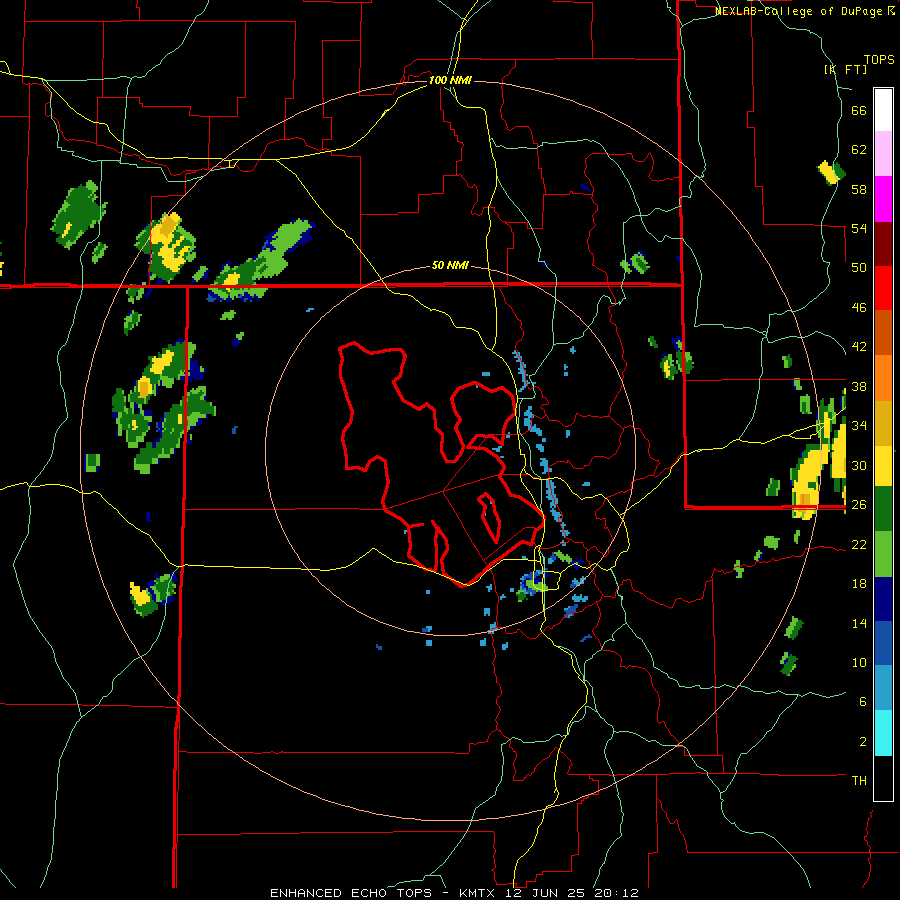Select the "58" legend value

[859, 189]
